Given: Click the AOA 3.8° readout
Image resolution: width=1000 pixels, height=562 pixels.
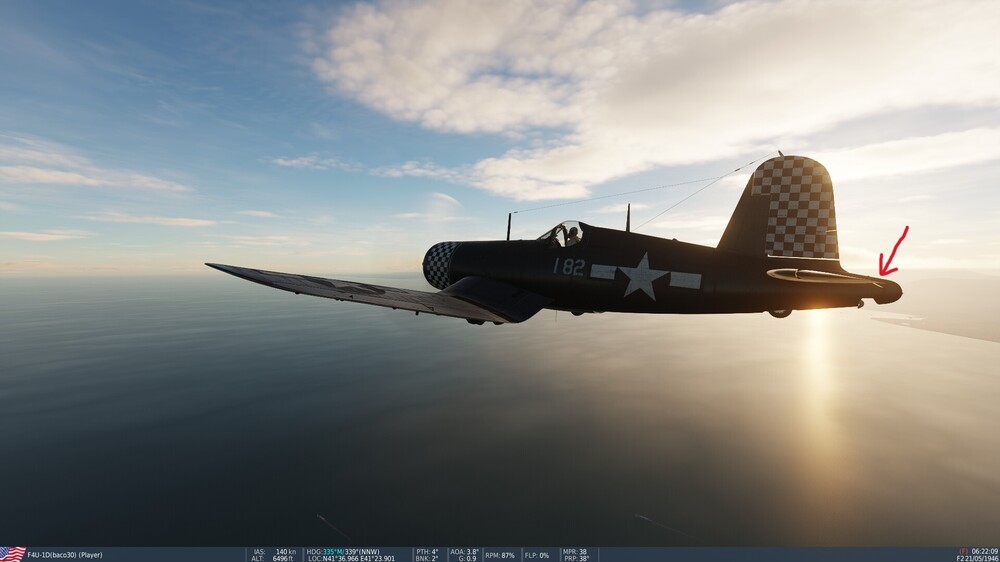Looking at the screenshot, I should click(464, 552).
